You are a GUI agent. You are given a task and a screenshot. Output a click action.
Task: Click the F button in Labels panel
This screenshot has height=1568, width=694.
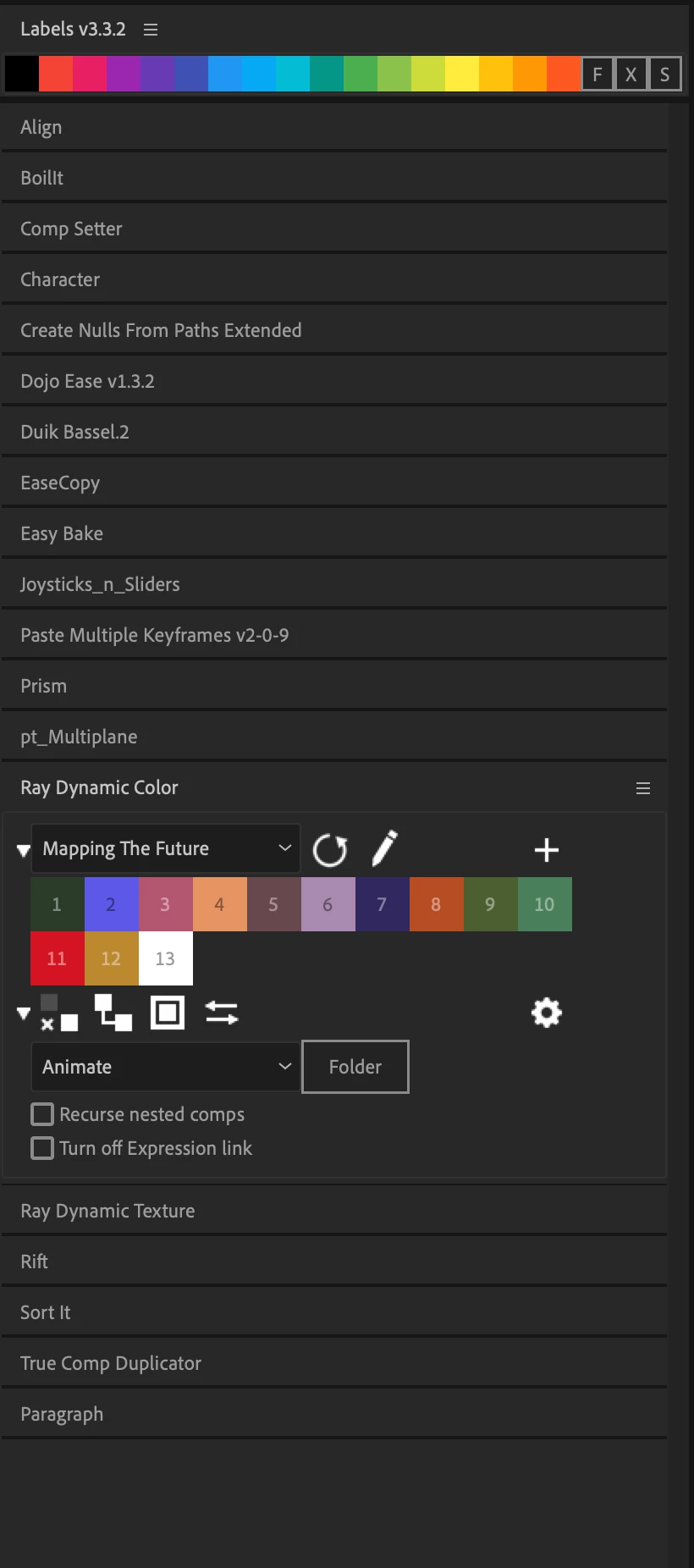click(598, 75)
